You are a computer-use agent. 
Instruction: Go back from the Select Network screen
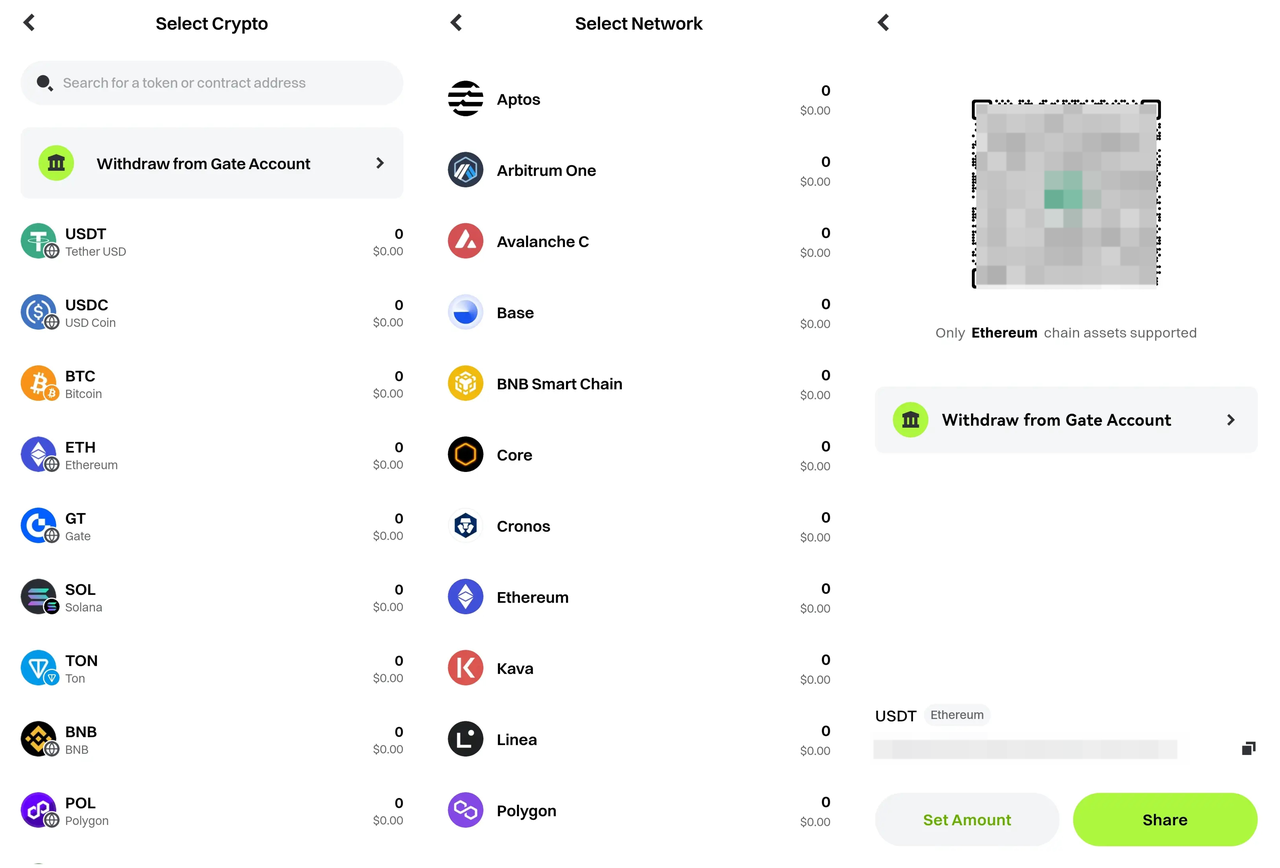[x=456, y=22]
